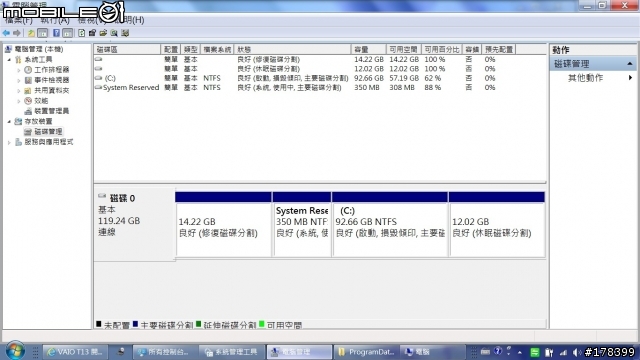The width and height of the screenshot is (640, 360).
Task: Select the 12.02 GB hibernation partition block
Action: pyautogui.click(x=497, y=224)
